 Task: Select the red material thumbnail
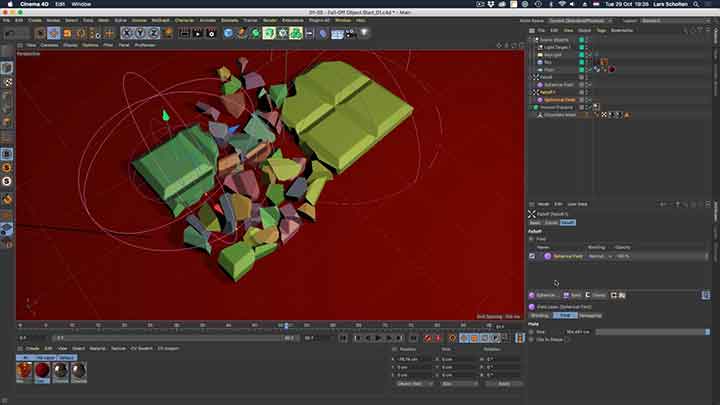point(42,371)
